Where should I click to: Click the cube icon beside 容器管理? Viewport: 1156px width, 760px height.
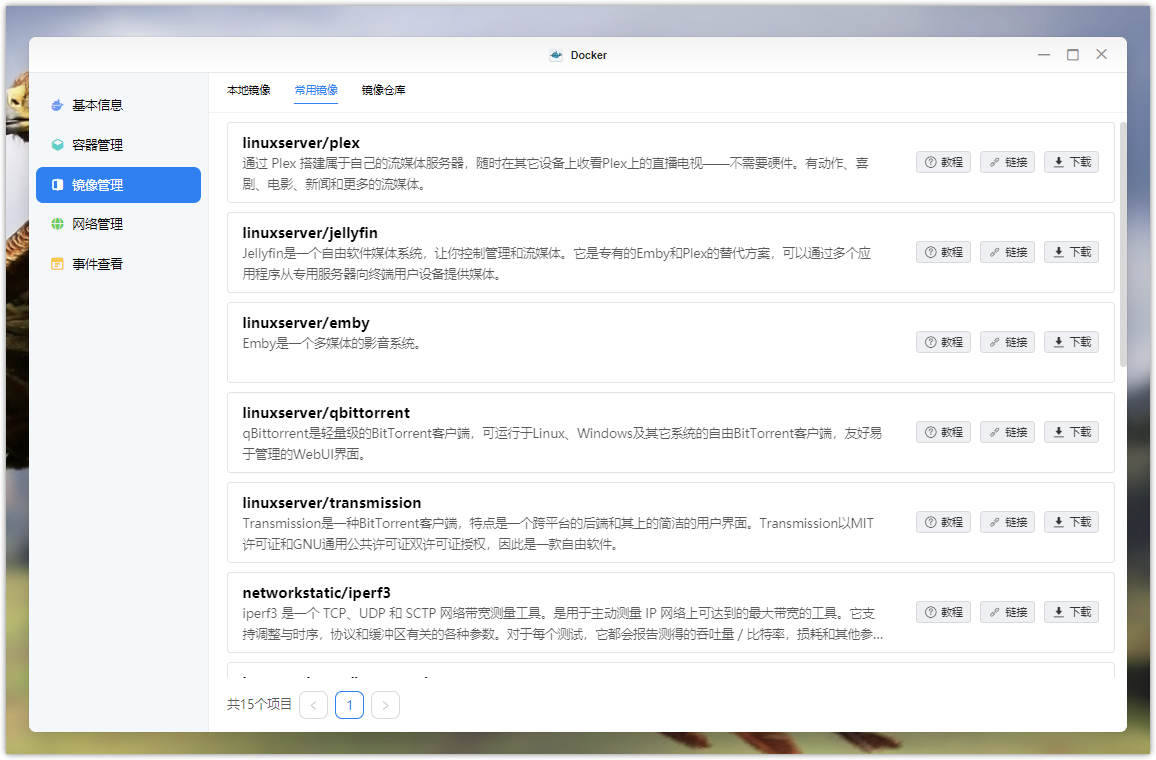[x=57, y=145]
